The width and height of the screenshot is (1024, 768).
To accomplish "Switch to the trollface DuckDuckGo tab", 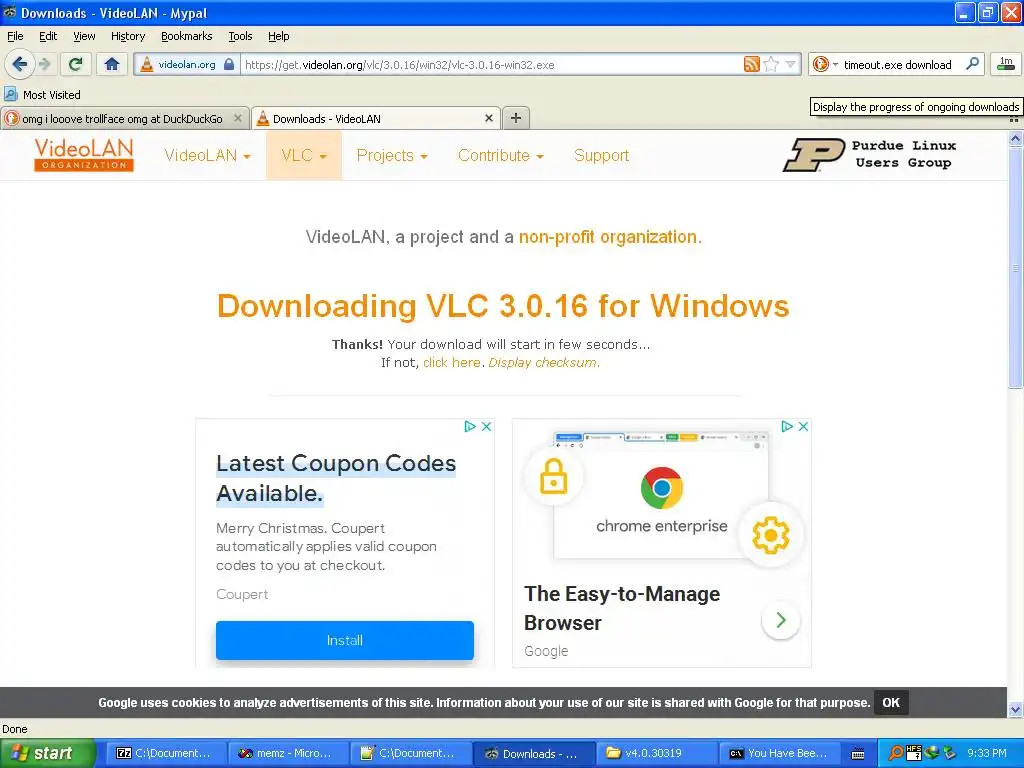I will [124, 118].
